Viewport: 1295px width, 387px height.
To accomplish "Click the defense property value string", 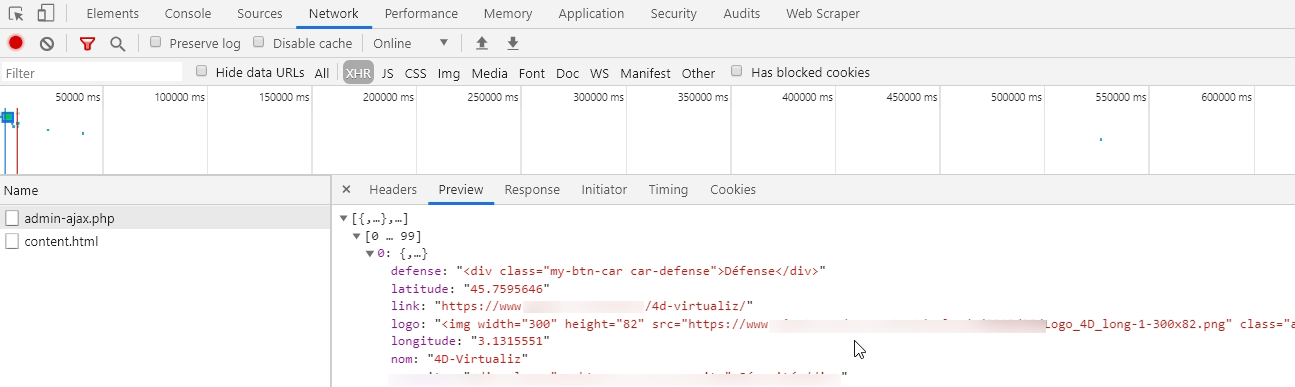I will pyautogui.click(x=641, y=272).
